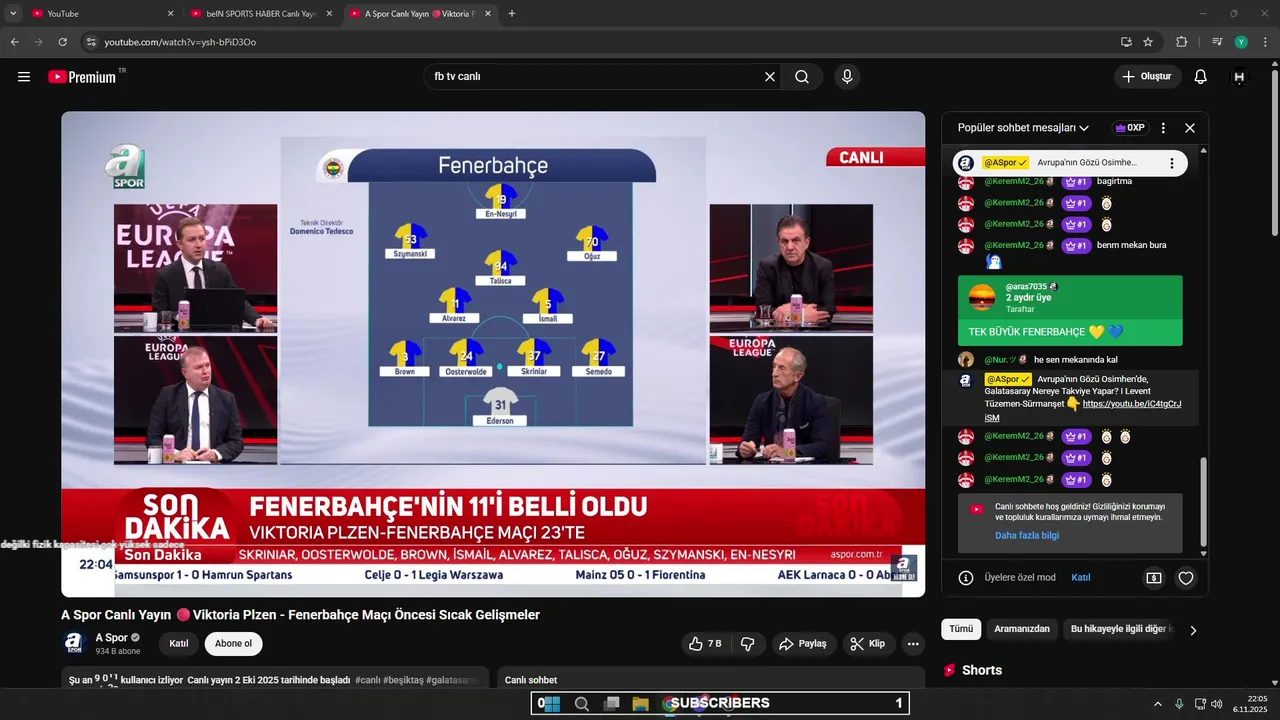Dislike the A Spor video
This screenshot has width=1280, height=720.
click(x=747, y=644)
